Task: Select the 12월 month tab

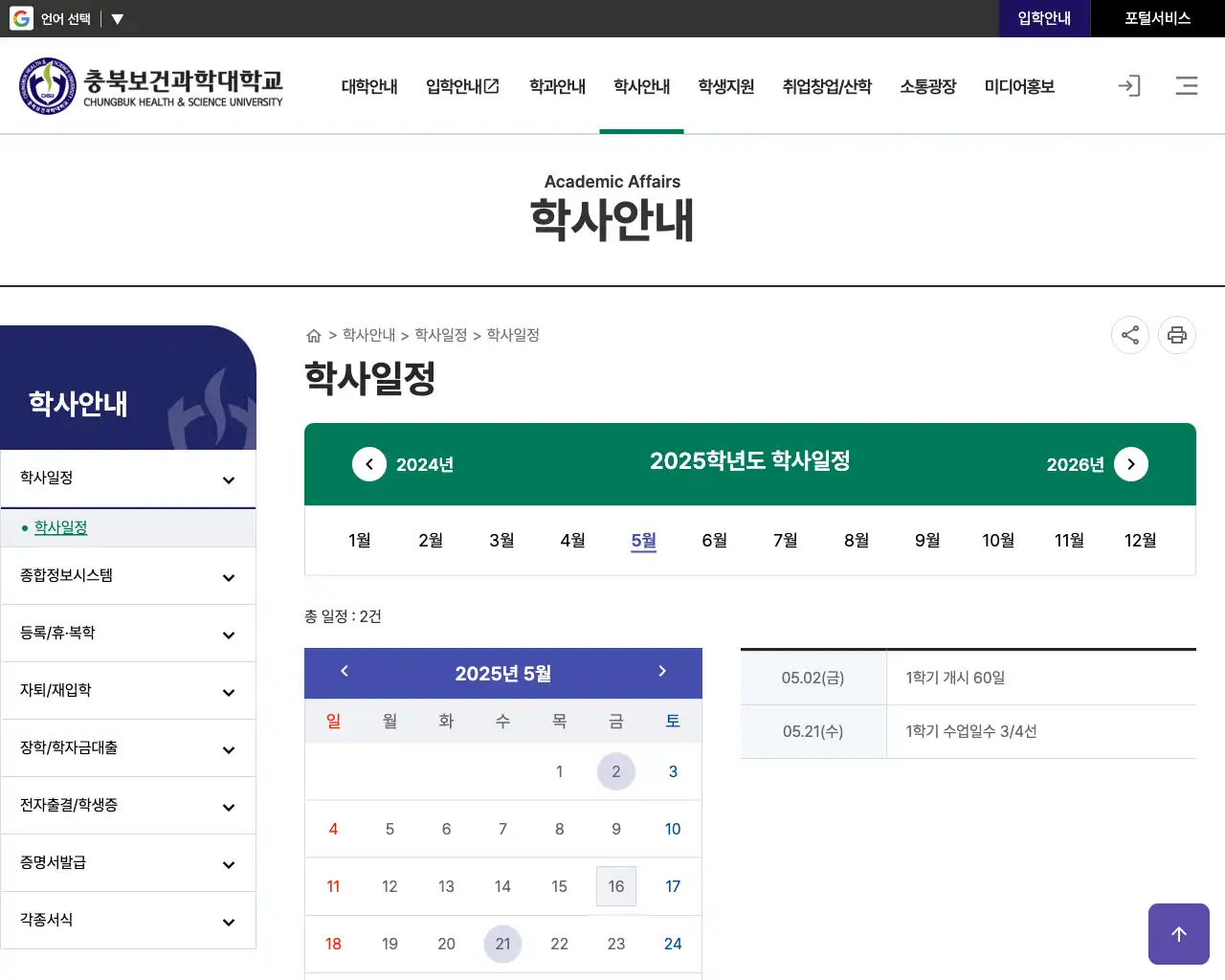Action: pyautogui.click(x=1140, y=541)
